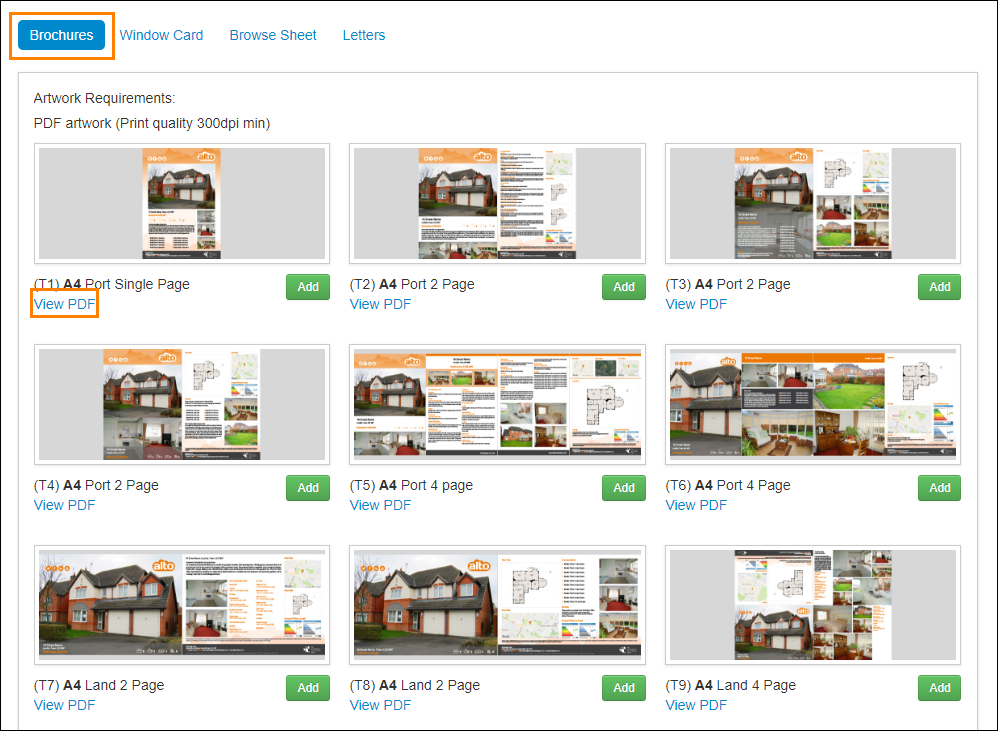Add the T4 A4 Port 2 Page template
The width and height of the screenshot is (998, 731).
[308, 488]
